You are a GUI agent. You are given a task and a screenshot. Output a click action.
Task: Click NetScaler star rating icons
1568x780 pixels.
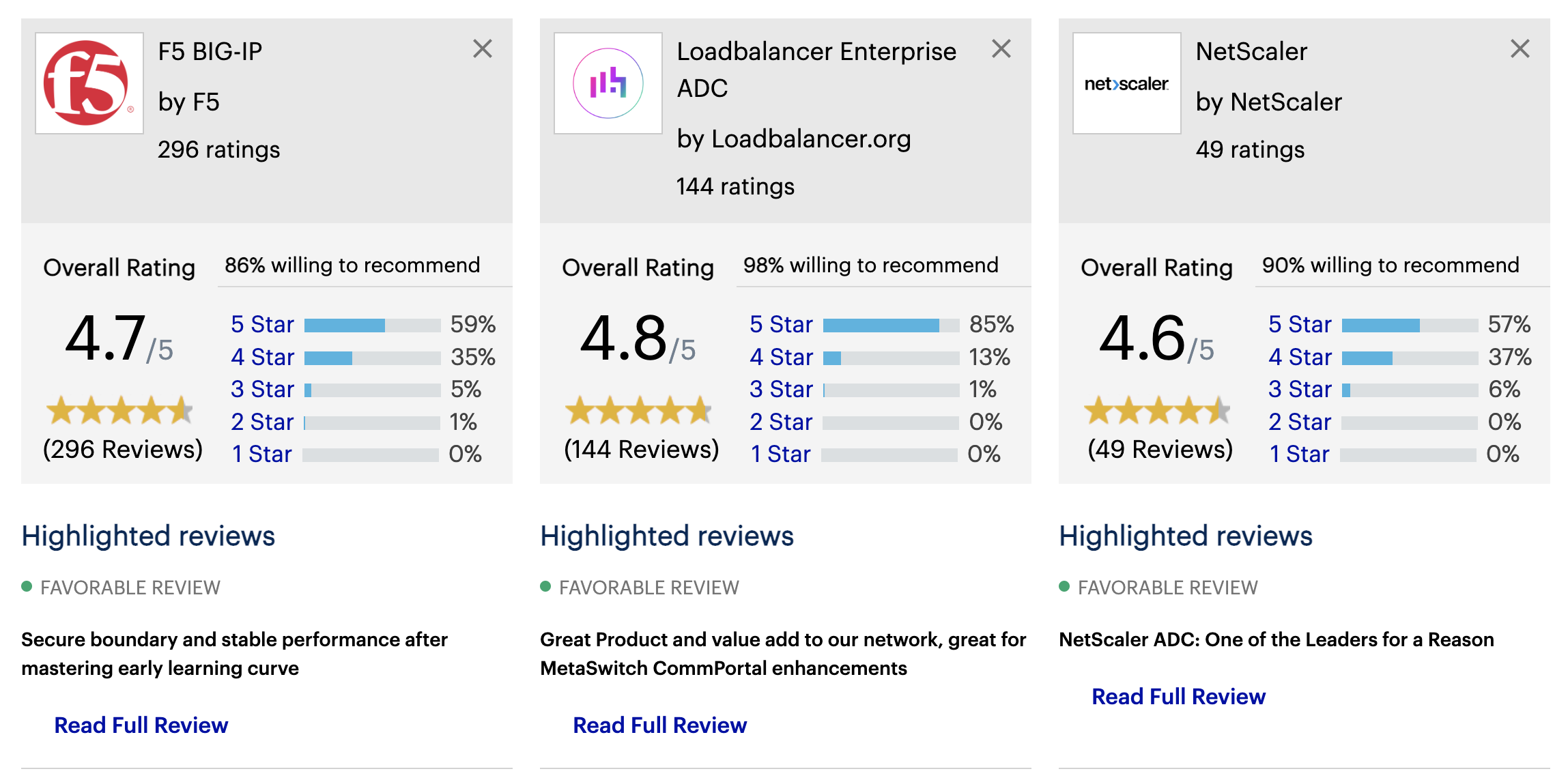coord(1158,410)
